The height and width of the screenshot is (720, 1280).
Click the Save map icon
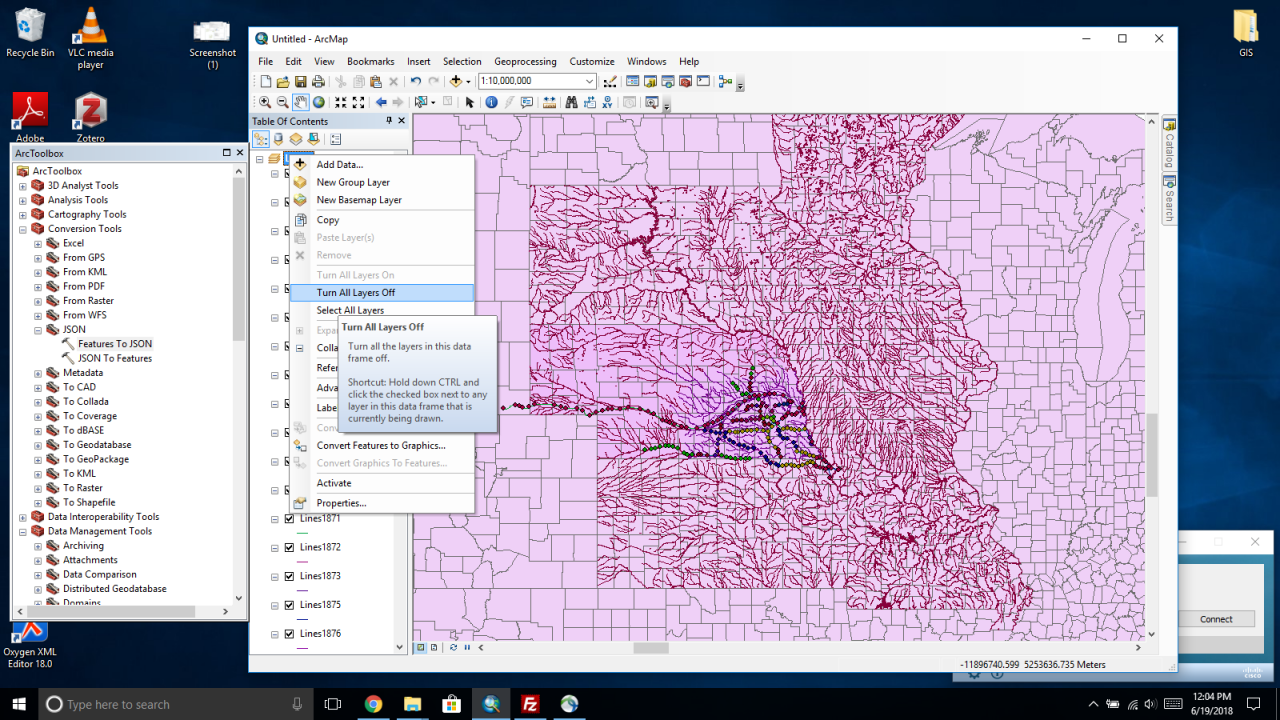[300, 82]
